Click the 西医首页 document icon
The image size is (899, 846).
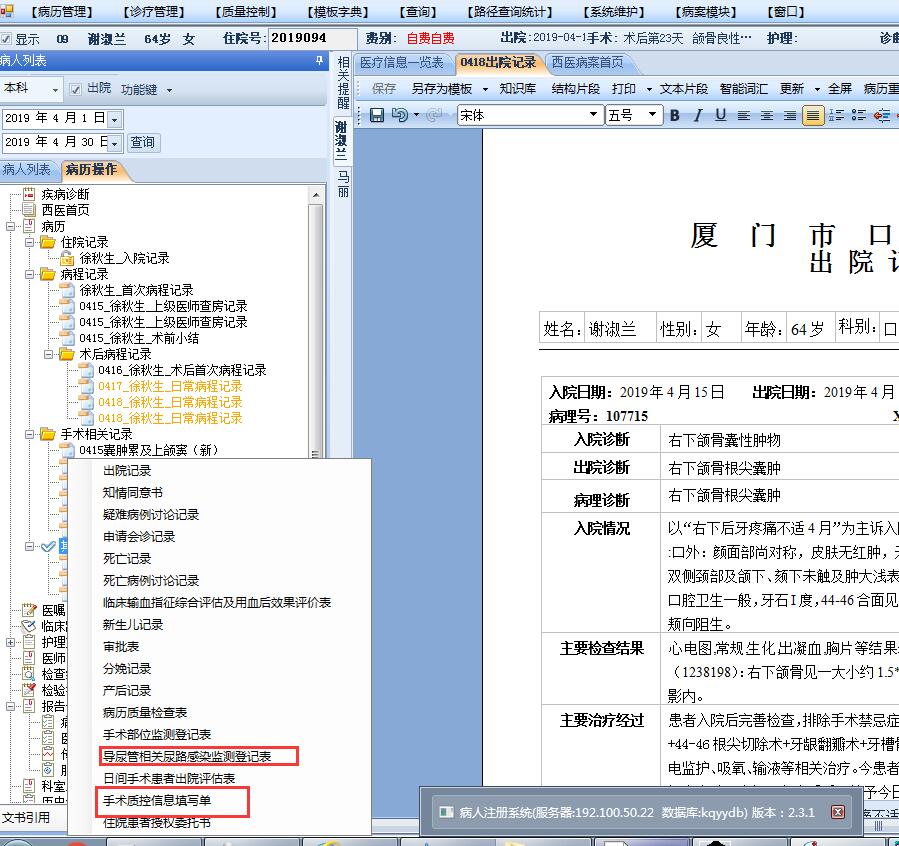(x=29, y=210)
